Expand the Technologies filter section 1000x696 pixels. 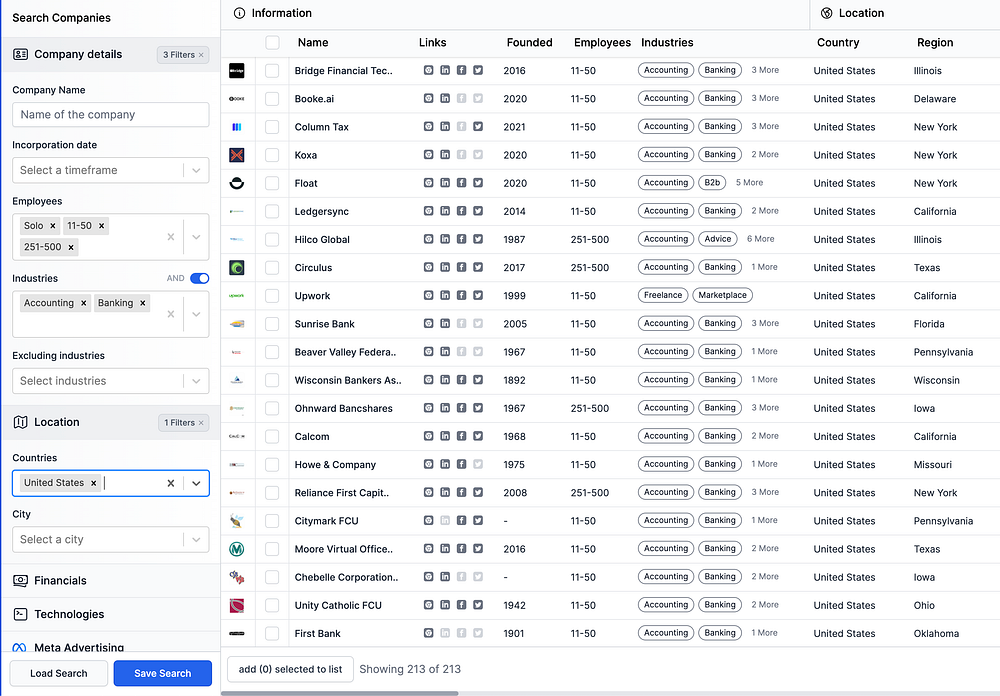111,614
